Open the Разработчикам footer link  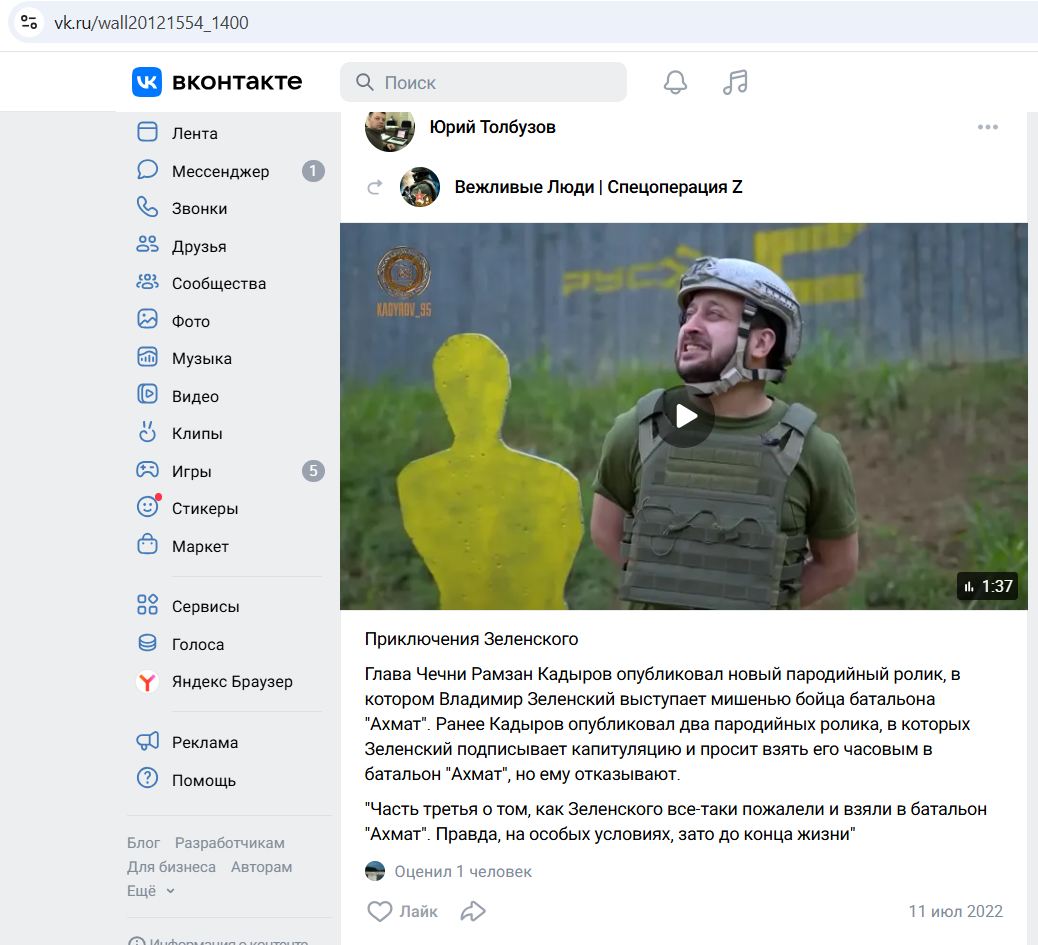(x=229, y=842)
